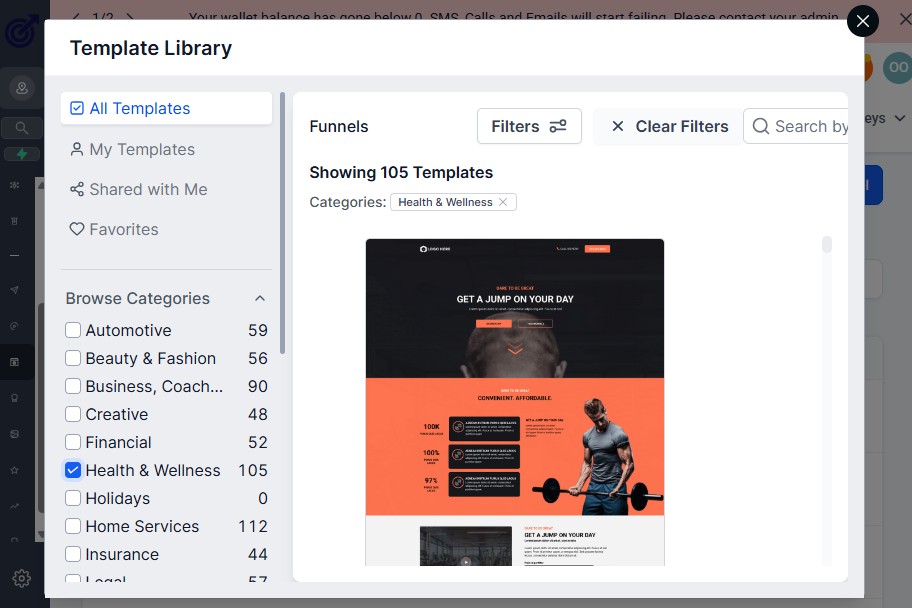Open the fitness funnel template thumbnail
Viewport: 912px width, 608px height.
[x=515, y=402]
